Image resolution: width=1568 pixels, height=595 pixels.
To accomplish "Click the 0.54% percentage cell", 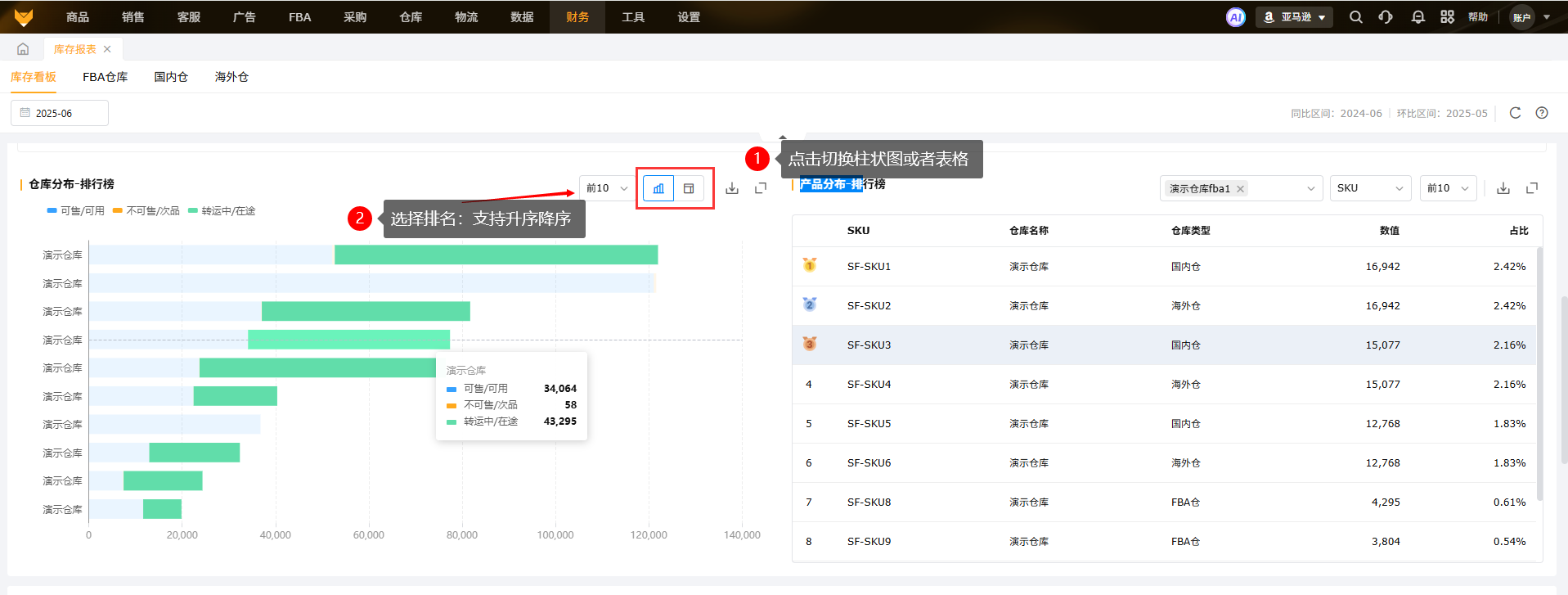I will [x=1510, y=541].
